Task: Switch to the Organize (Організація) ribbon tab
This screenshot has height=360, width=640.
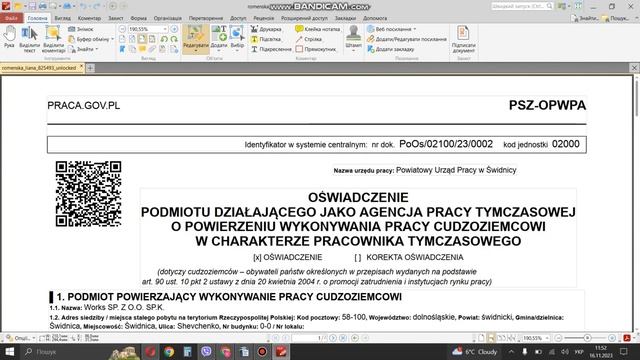Action: tap(168, 18)
